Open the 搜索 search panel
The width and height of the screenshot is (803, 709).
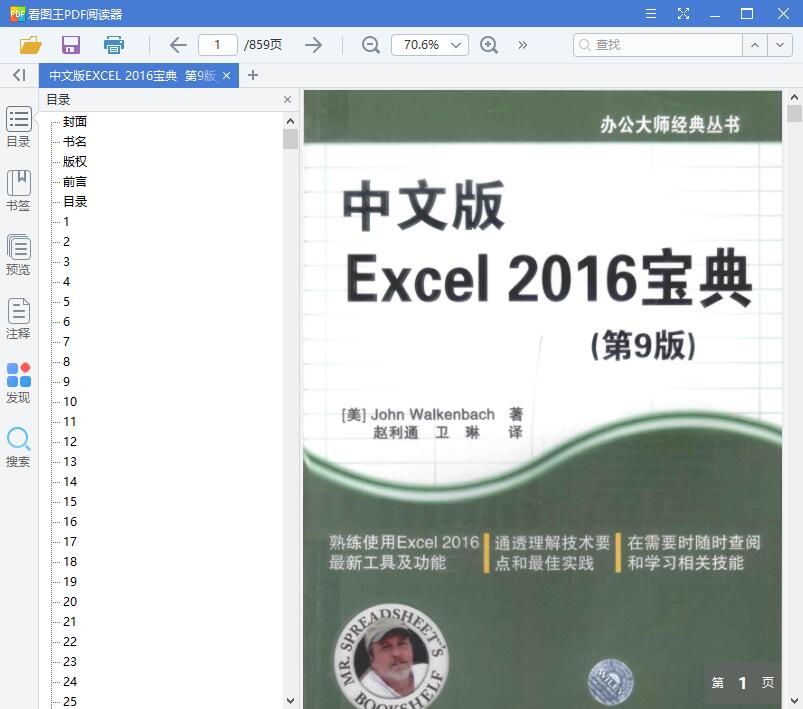point(18,447)
